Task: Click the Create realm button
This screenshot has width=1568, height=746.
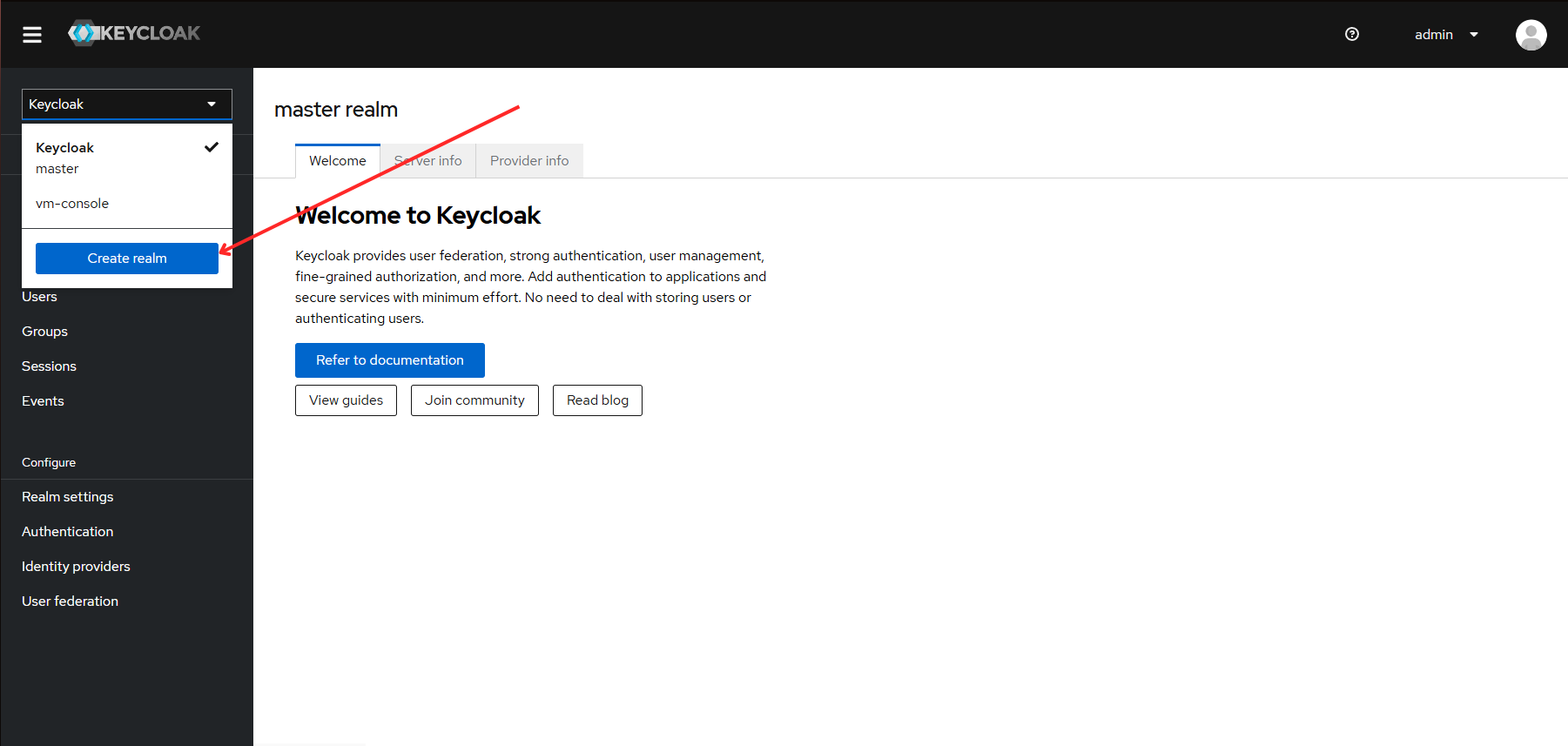Action: pyautogui.click(x=127, y=259)
